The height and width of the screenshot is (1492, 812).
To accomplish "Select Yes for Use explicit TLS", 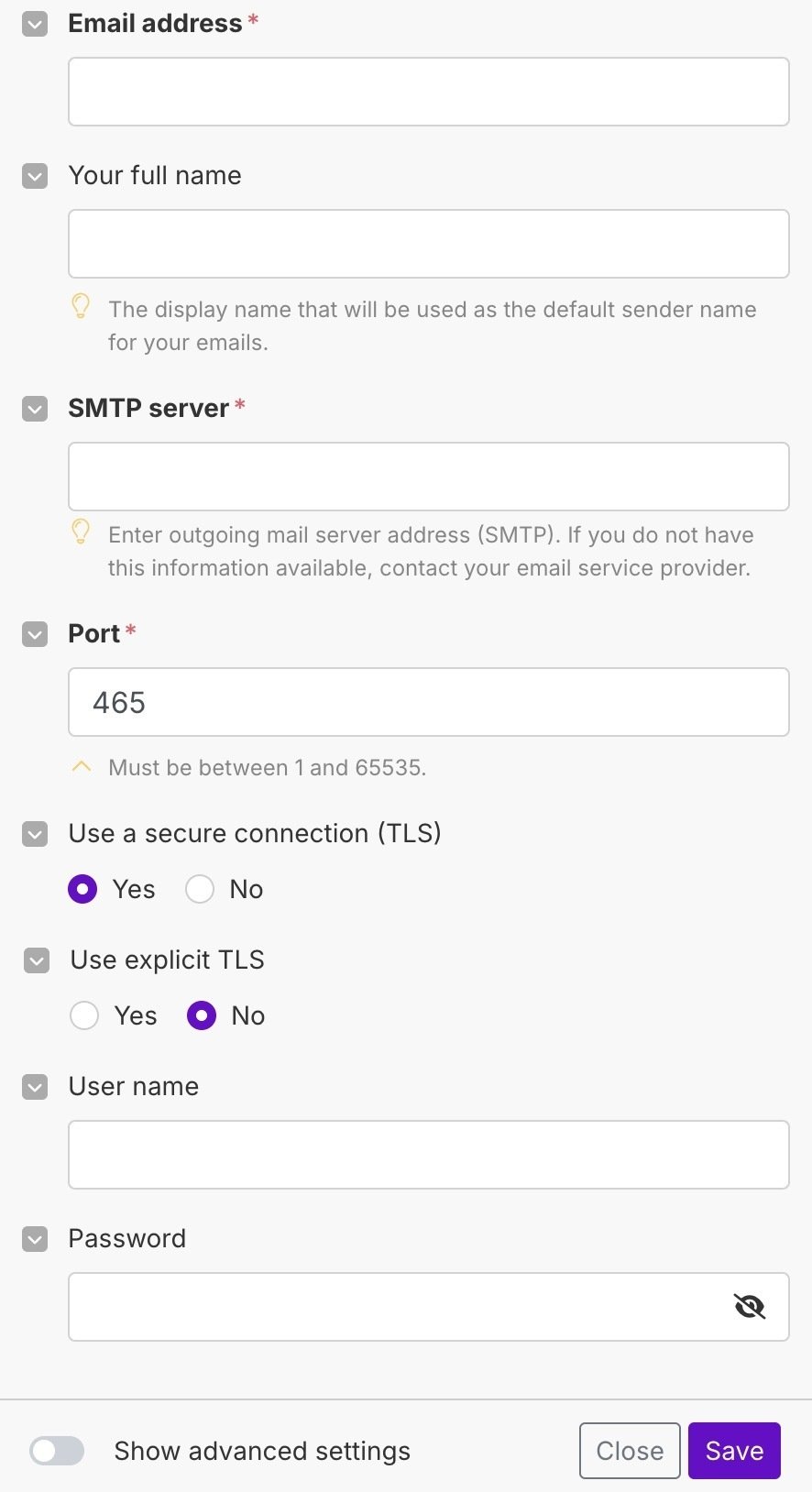I will click(x=84, y=1015).
